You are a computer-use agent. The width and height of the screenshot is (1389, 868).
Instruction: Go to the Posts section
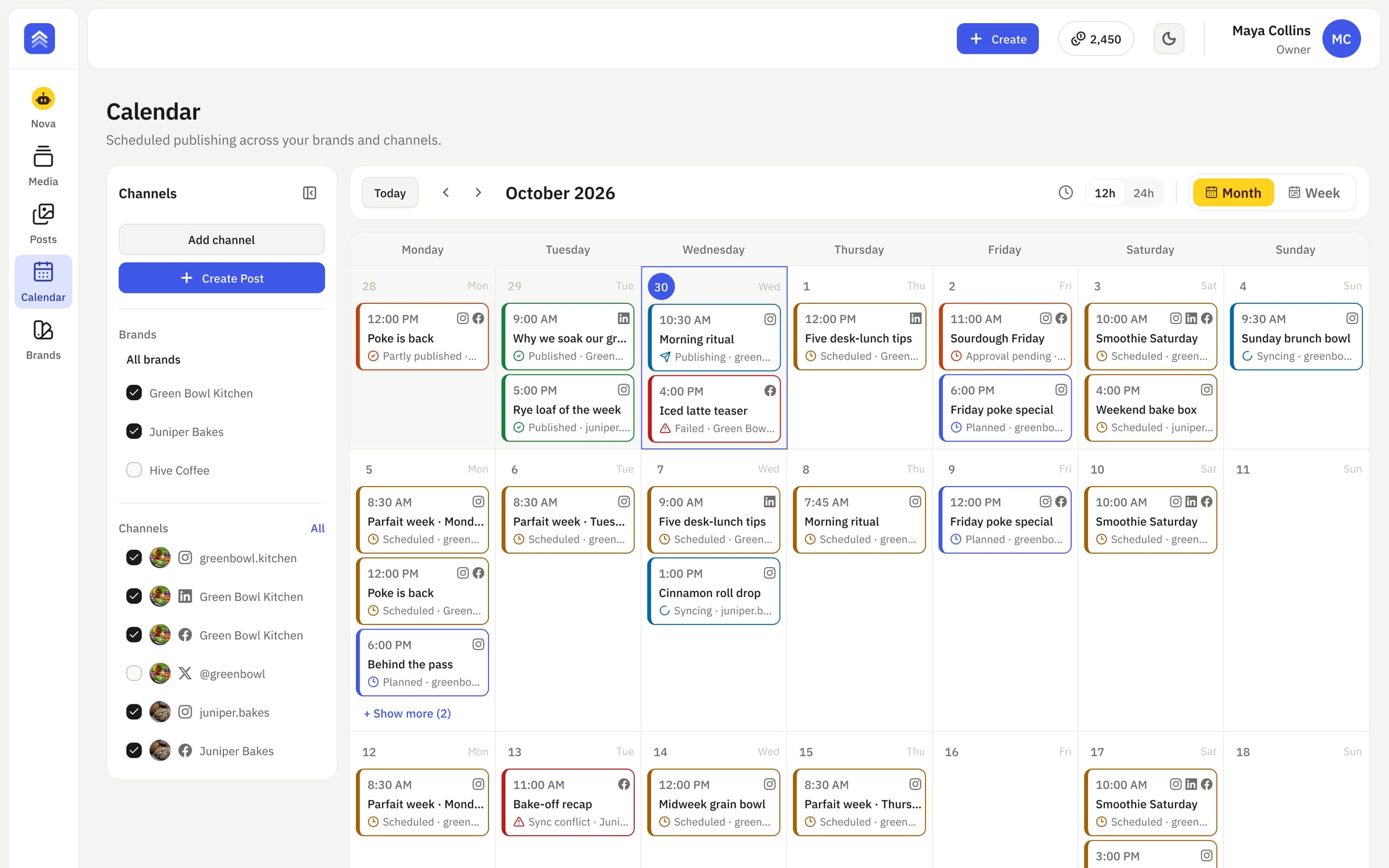coord(43,224)
